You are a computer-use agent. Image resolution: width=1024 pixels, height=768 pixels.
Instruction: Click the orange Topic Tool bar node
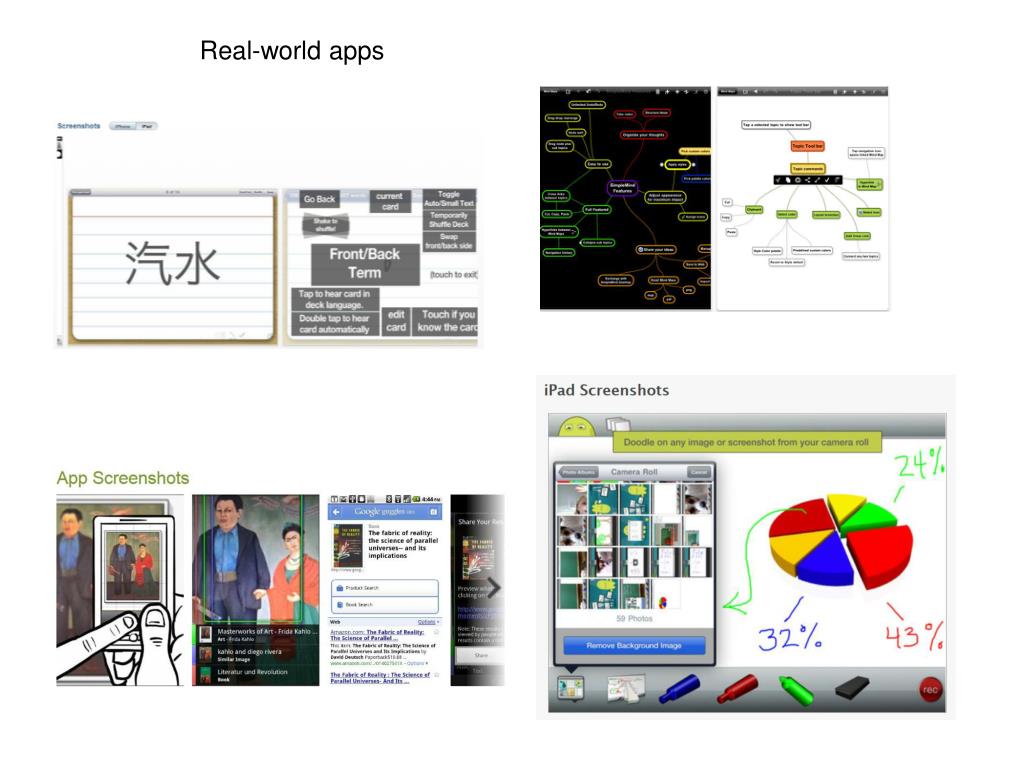[x=808, y=146]
